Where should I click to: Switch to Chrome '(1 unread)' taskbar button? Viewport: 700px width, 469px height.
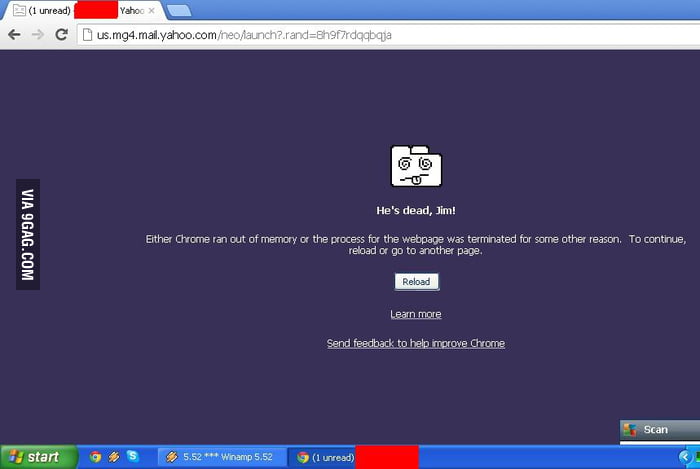tap(325, 457)
